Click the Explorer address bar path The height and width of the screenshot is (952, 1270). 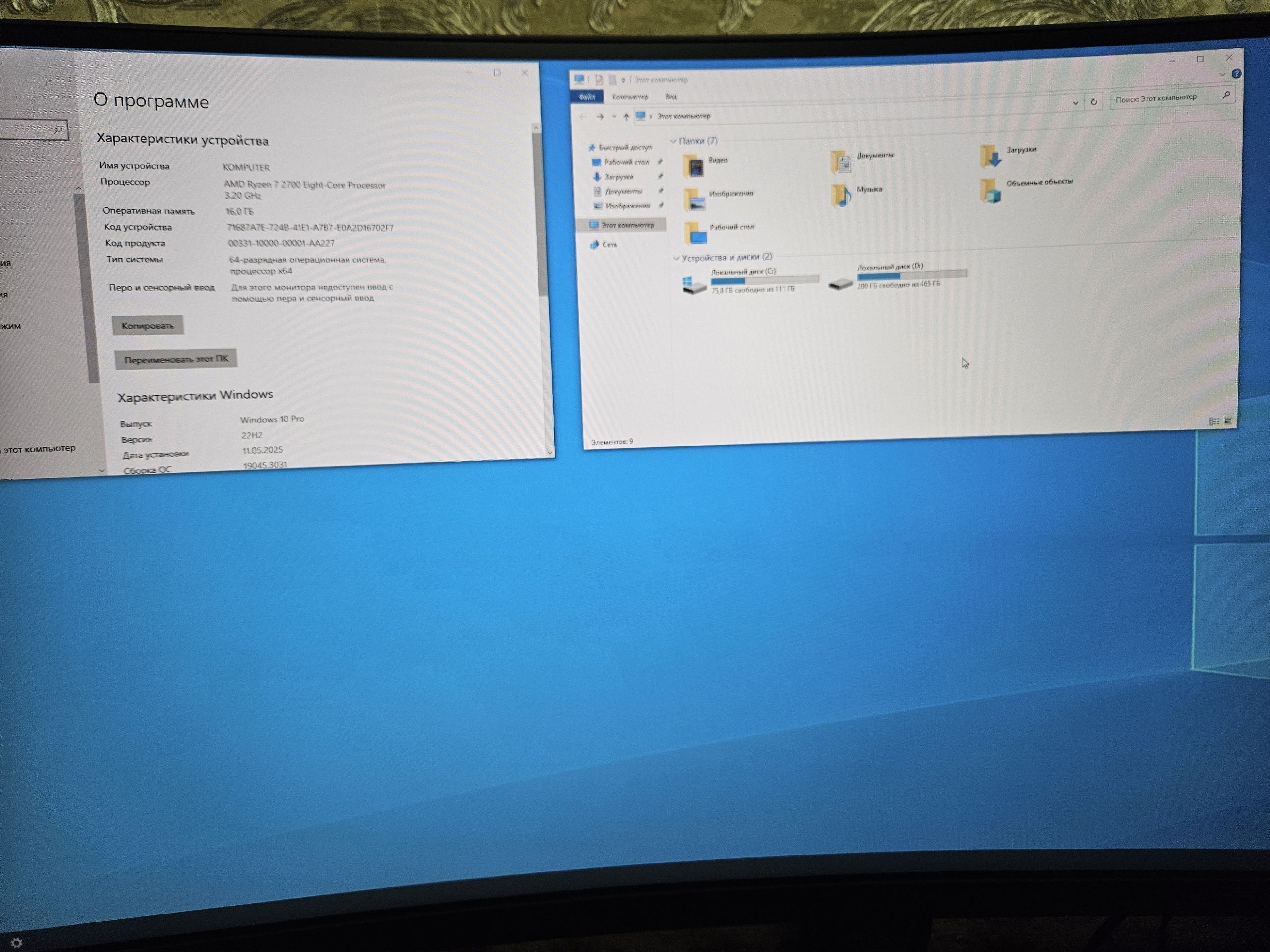tap(683, 116)
